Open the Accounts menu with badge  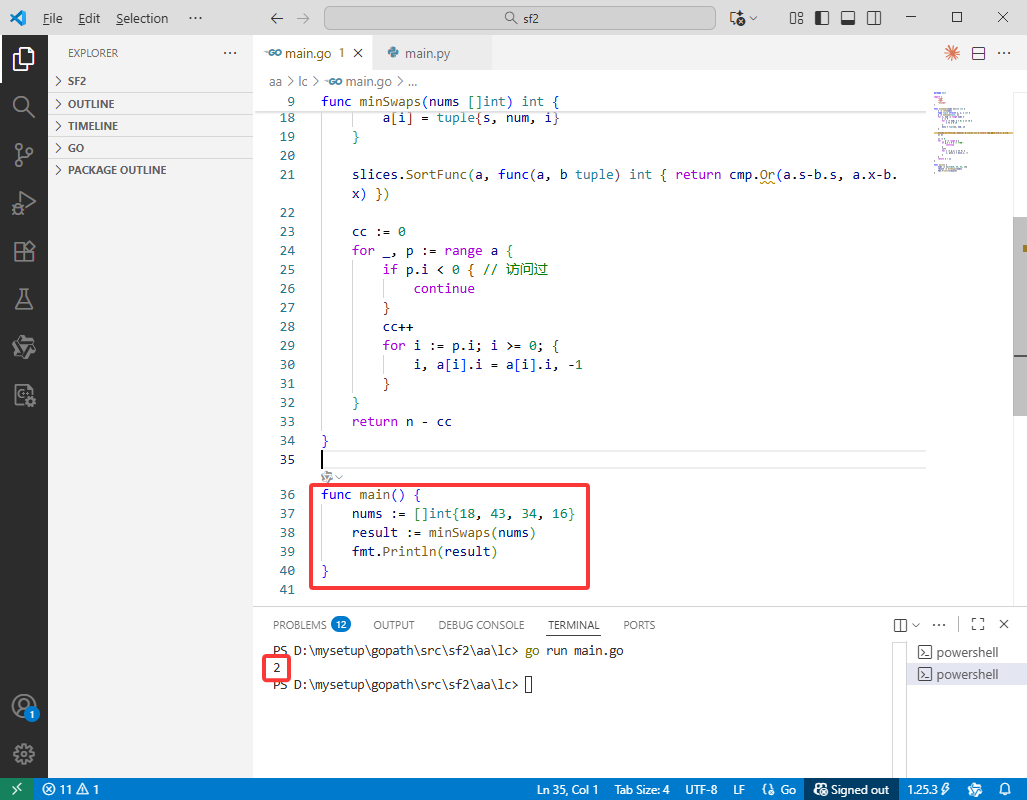coord(25,708)
